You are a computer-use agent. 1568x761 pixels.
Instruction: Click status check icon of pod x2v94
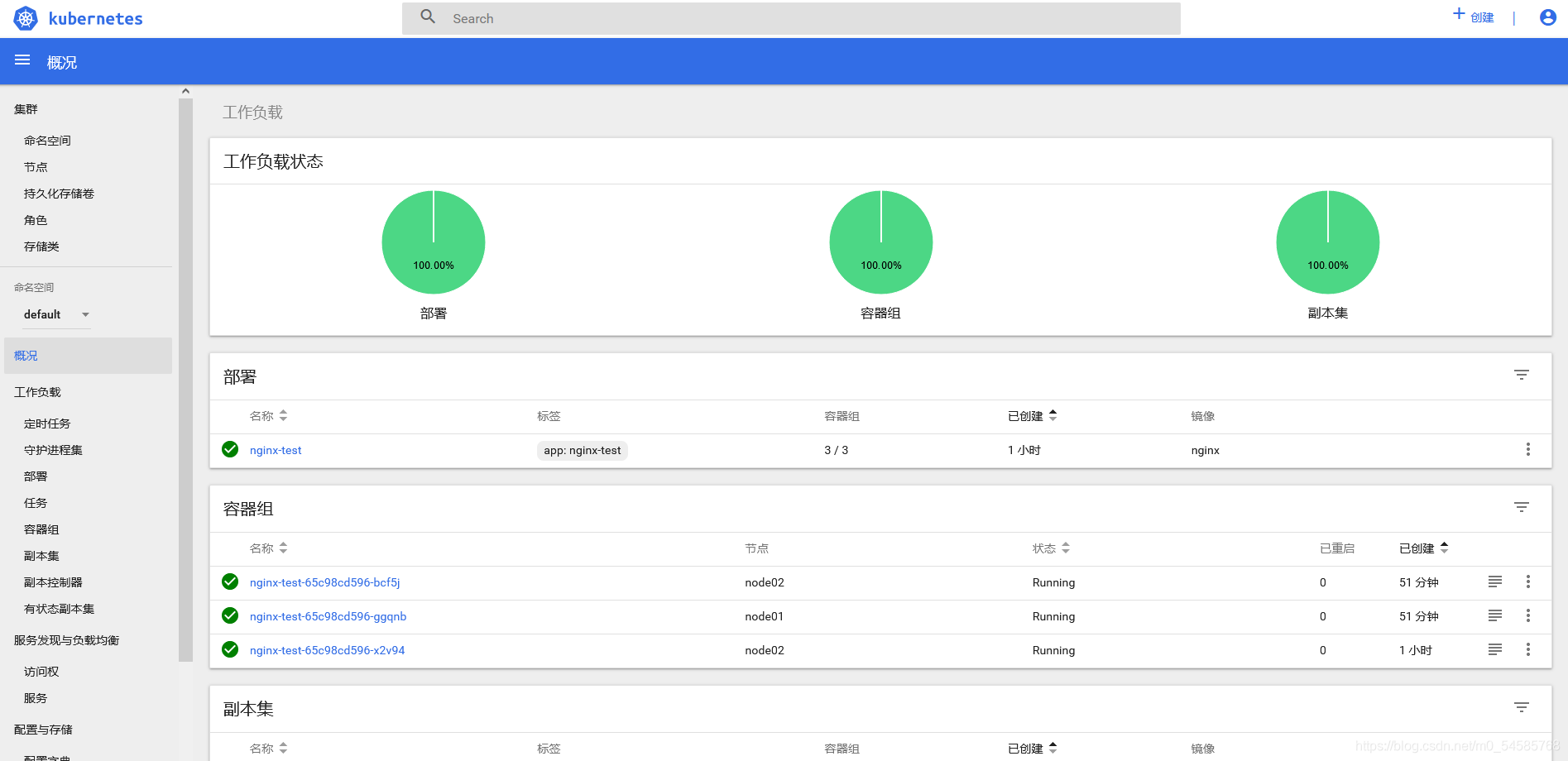coord(230,649)
